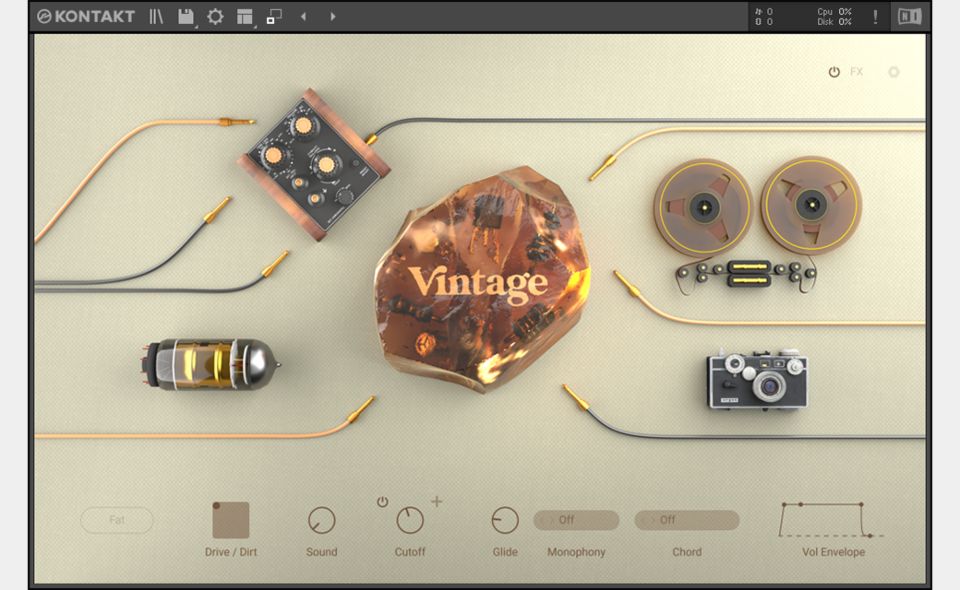Open the Monophony Off dropdown

point(576,520)
